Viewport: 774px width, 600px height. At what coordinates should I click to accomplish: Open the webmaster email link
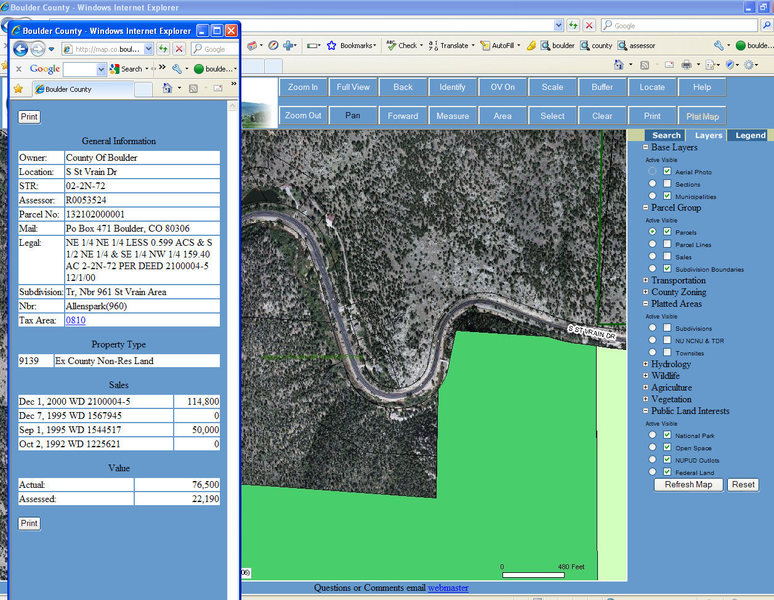tap(448, 588)
